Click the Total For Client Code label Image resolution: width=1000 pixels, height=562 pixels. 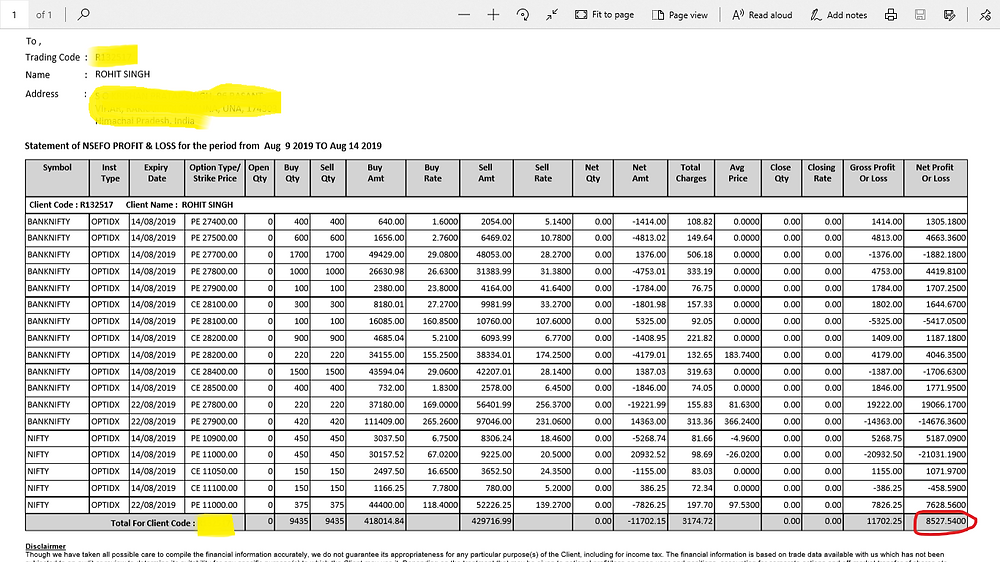(152, 523)
